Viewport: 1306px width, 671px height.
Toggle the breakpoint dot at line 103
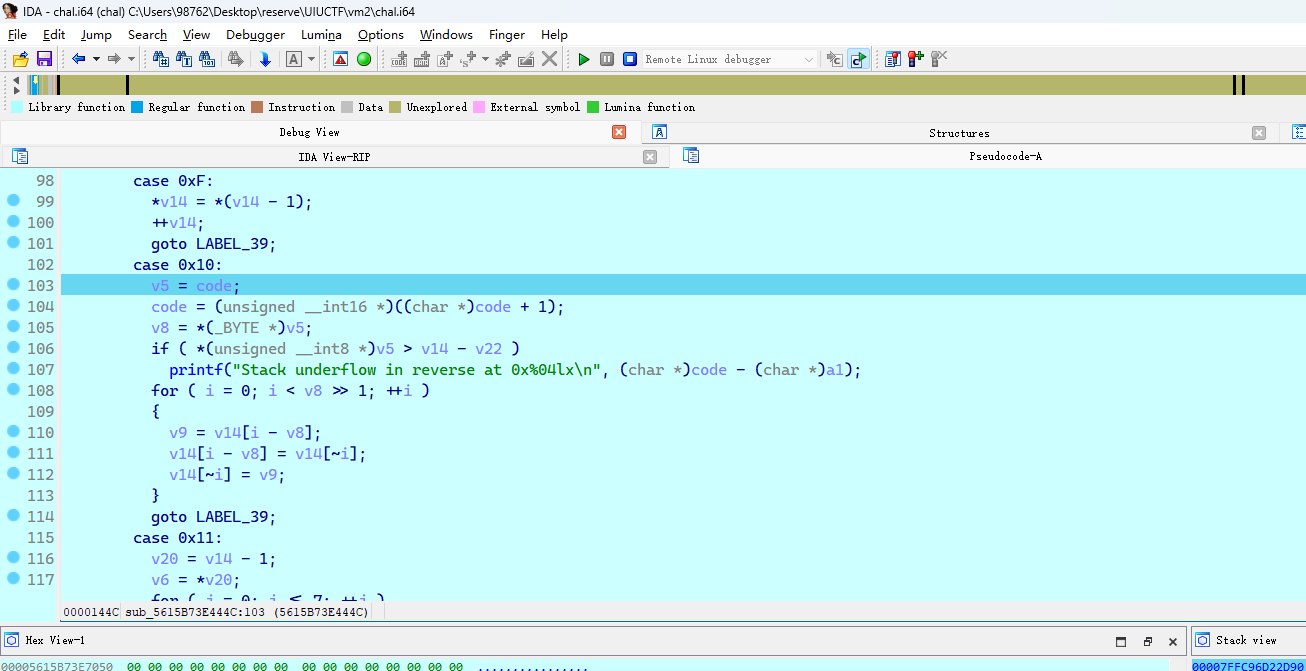pos(13,285)
